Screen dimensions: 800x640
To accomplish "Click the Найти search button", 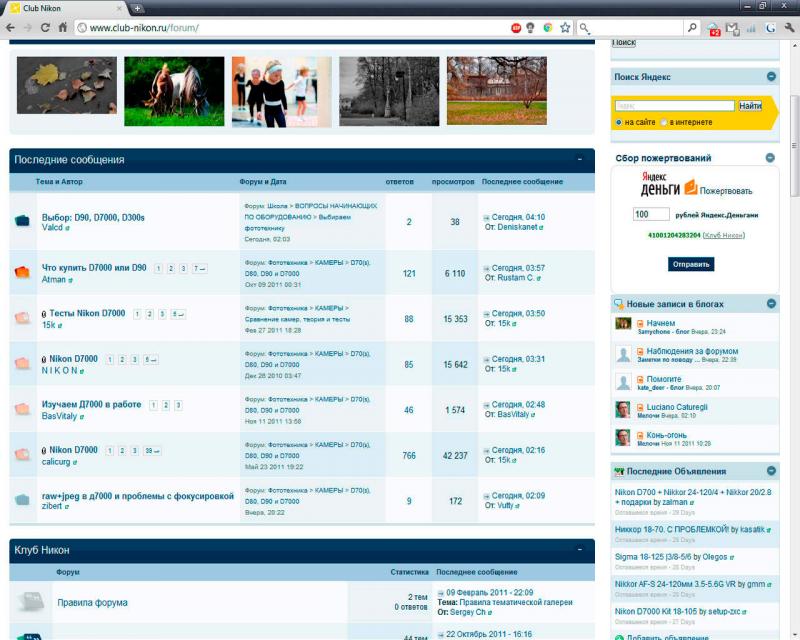I will [x=750, y=106].
